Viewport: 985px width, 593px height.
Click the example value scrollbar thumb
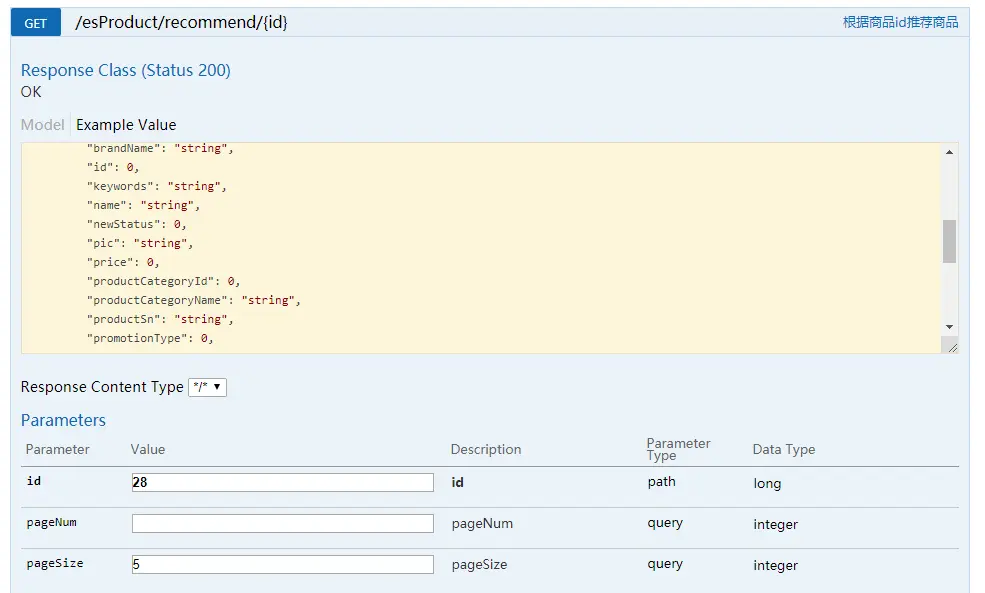[949, 241]
